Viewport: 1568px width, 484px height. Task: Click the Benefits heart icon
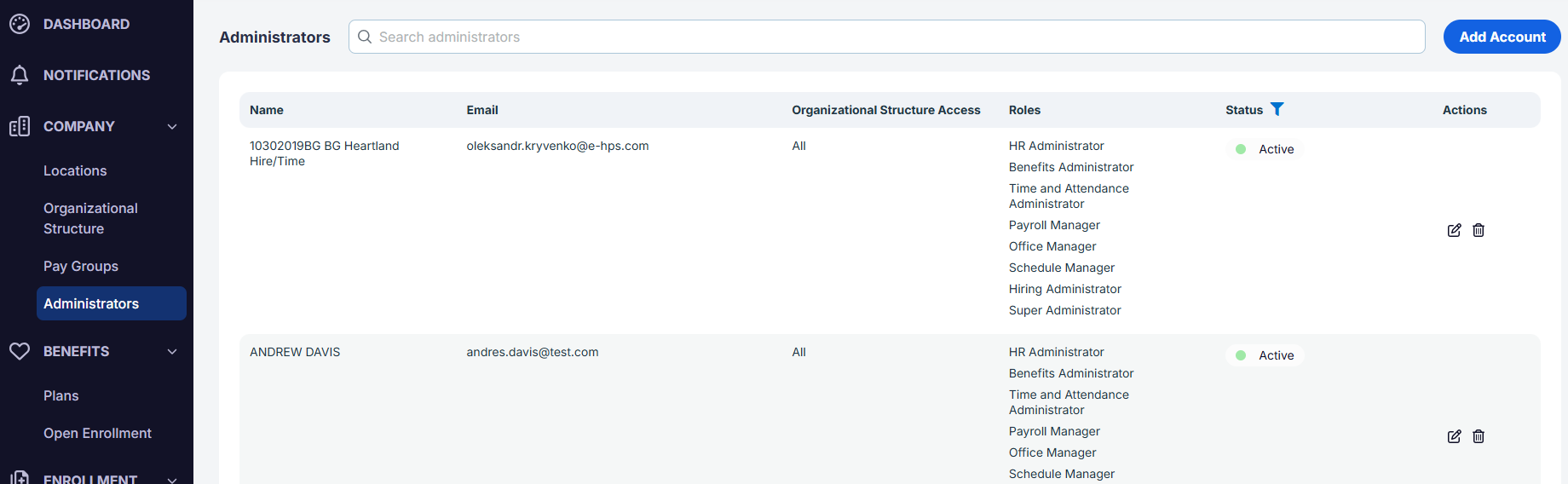[x=20, y=351]
